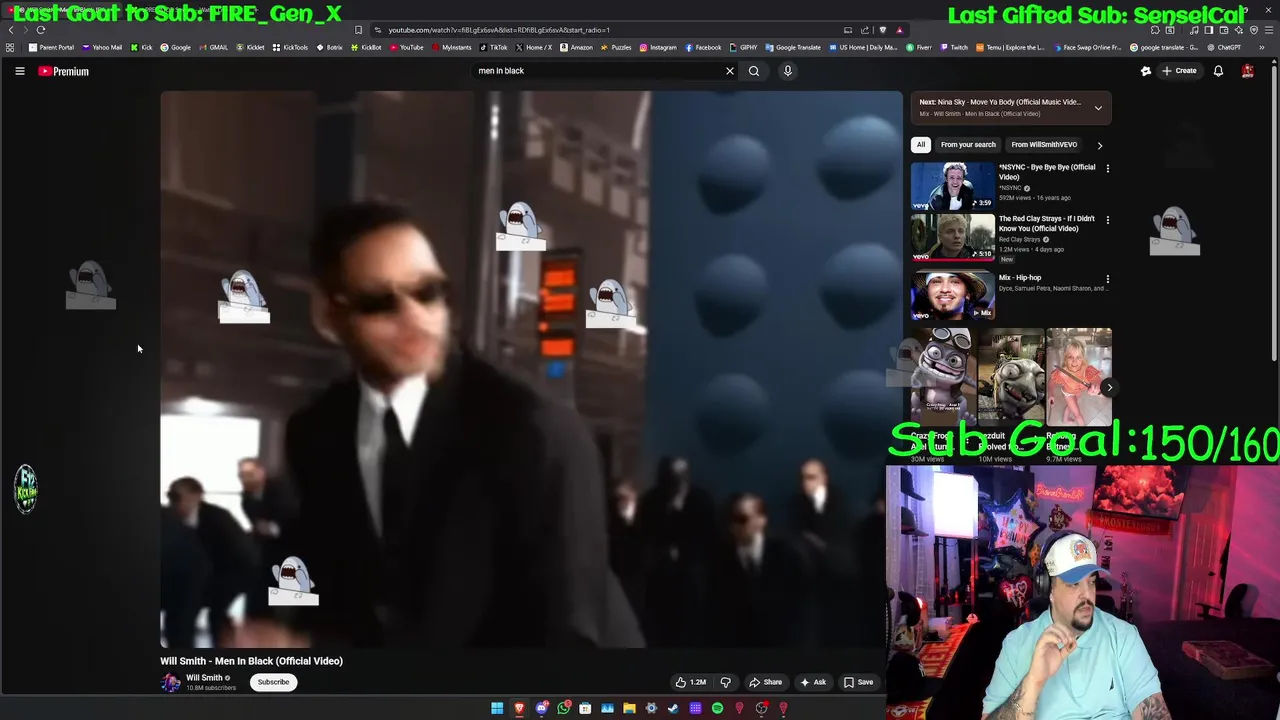Like the video (1.2M thumbs up)

coord(690,682)
